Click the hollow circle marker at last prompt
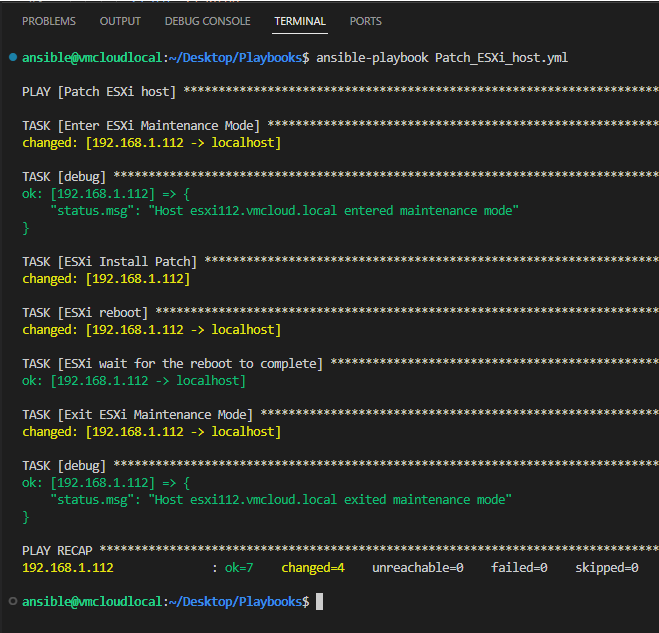The width and height of the screenshot is (659, 633). tap(11, 601)
